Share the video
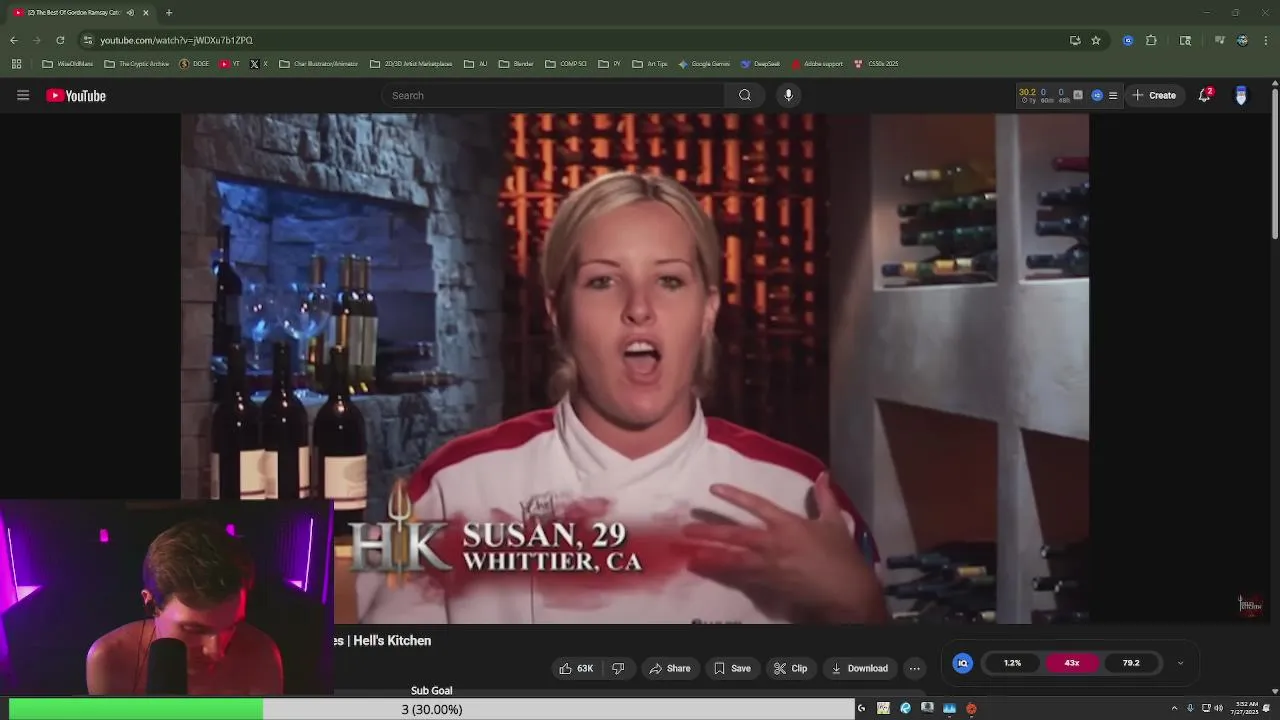Image resolution: width=1280 pixels, height=720 pixels. click(669, 668)
